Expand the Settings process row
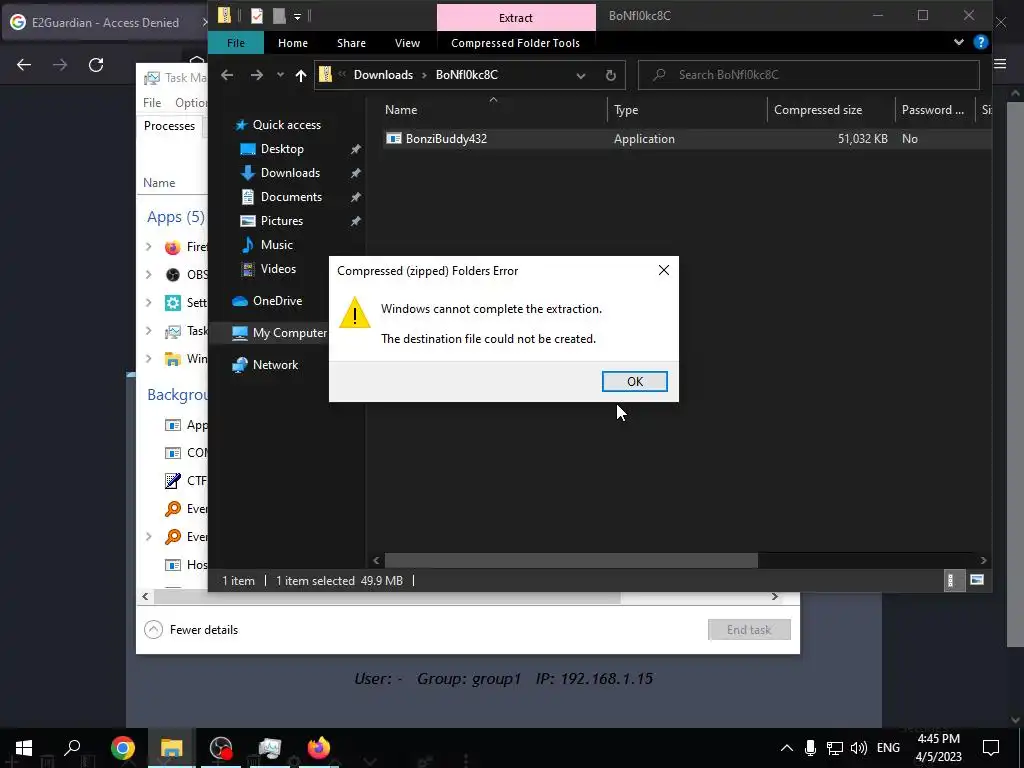This screenshot has width=1024, height=768. (x=148, y=302)
